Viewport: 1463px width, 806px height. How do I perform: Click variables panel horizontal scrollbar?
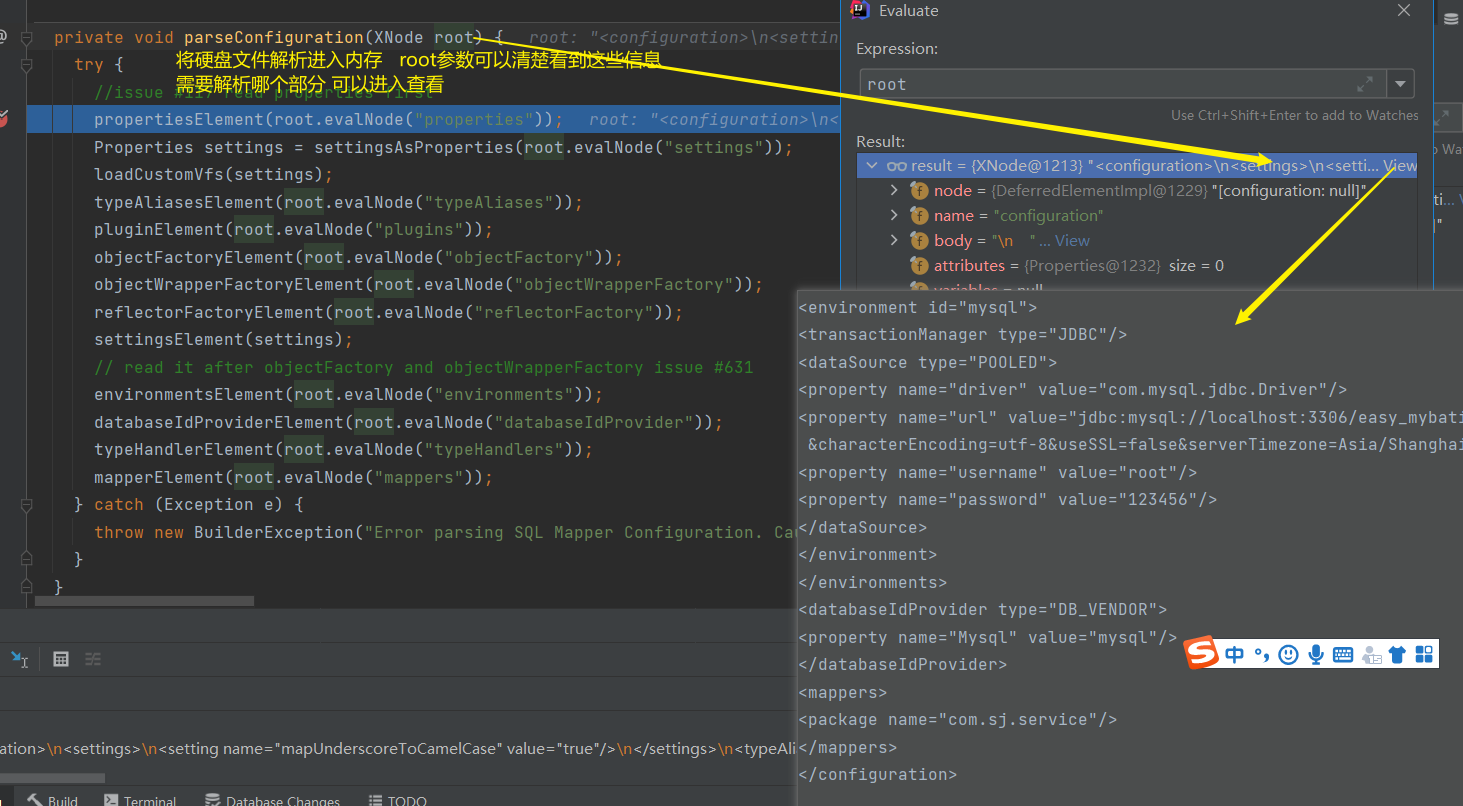52,776
